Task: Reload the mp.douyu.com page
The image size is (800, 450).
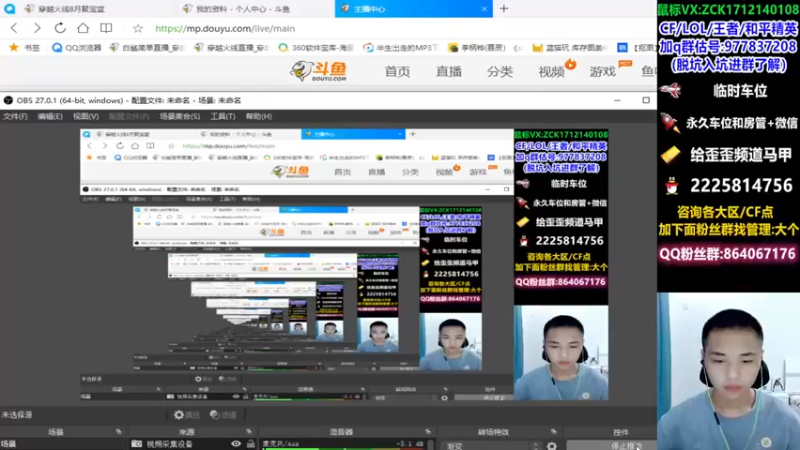Action: [x=60, y=28]
